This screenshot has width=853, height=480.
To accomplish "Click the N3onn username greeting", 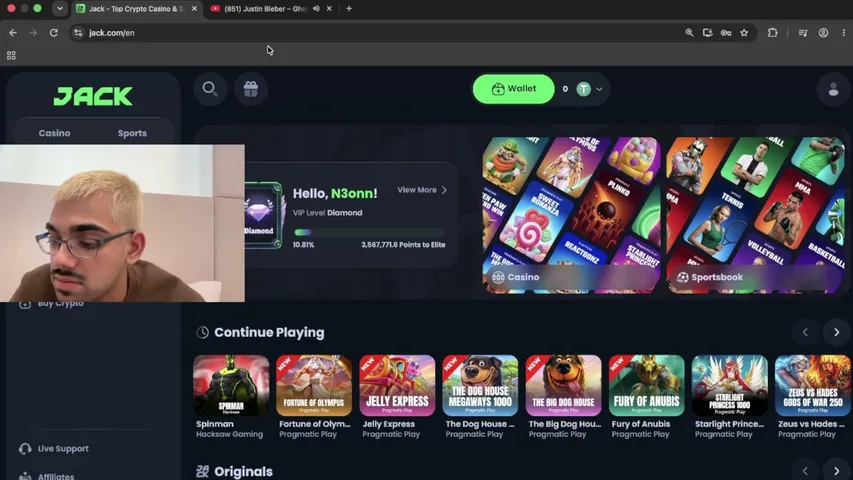I will [x=353, y=193].
